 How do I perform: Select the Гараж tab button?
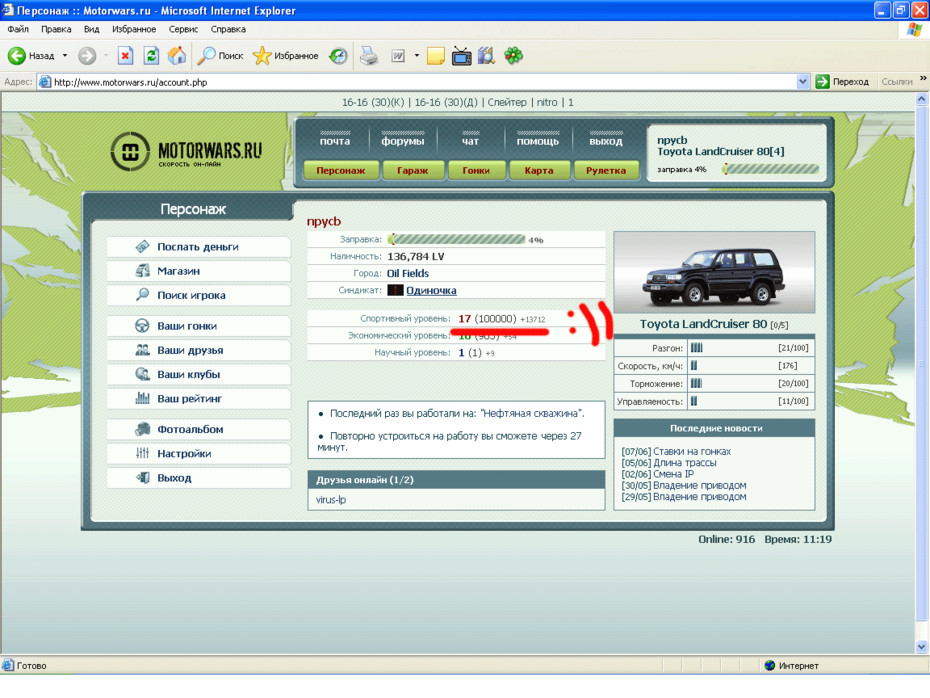412,170
